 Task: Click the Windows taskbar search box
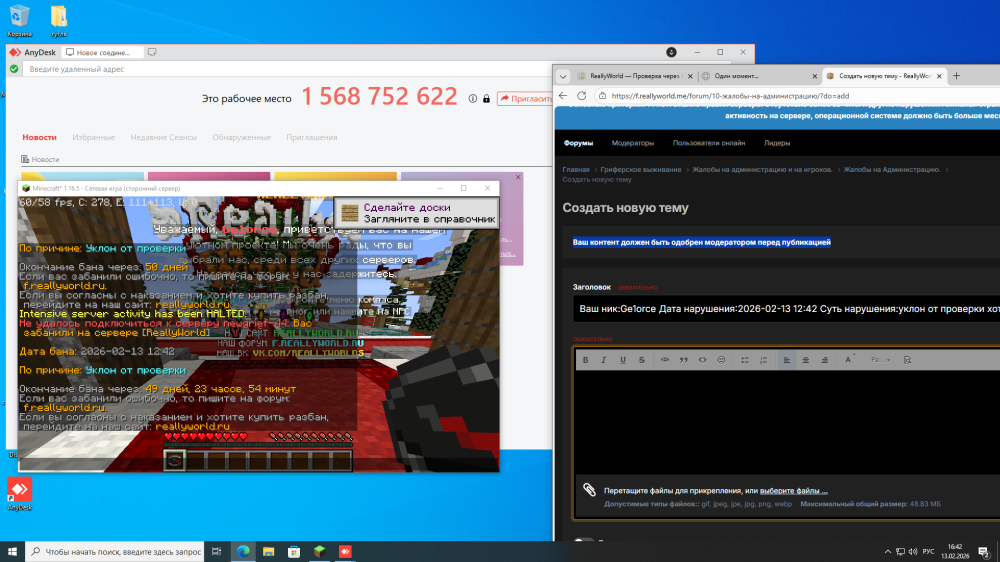[115, 552]
